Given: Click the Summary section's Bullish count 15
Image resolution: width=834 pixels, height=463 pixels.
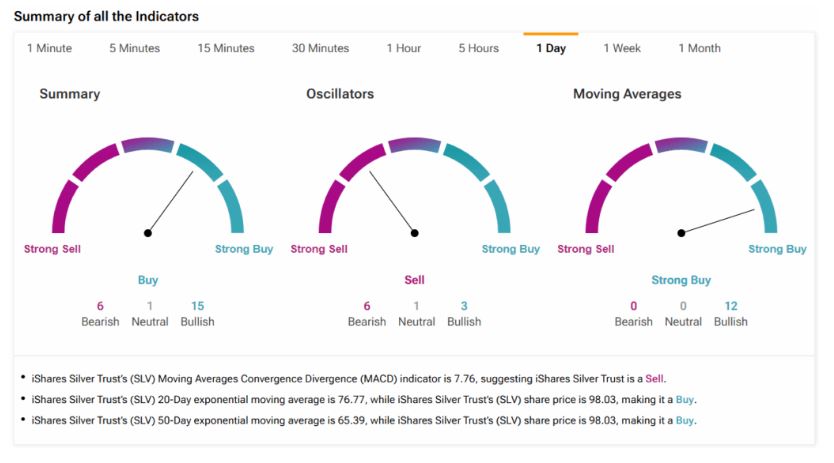Looking at the screenshot, I should click(197, 306).
